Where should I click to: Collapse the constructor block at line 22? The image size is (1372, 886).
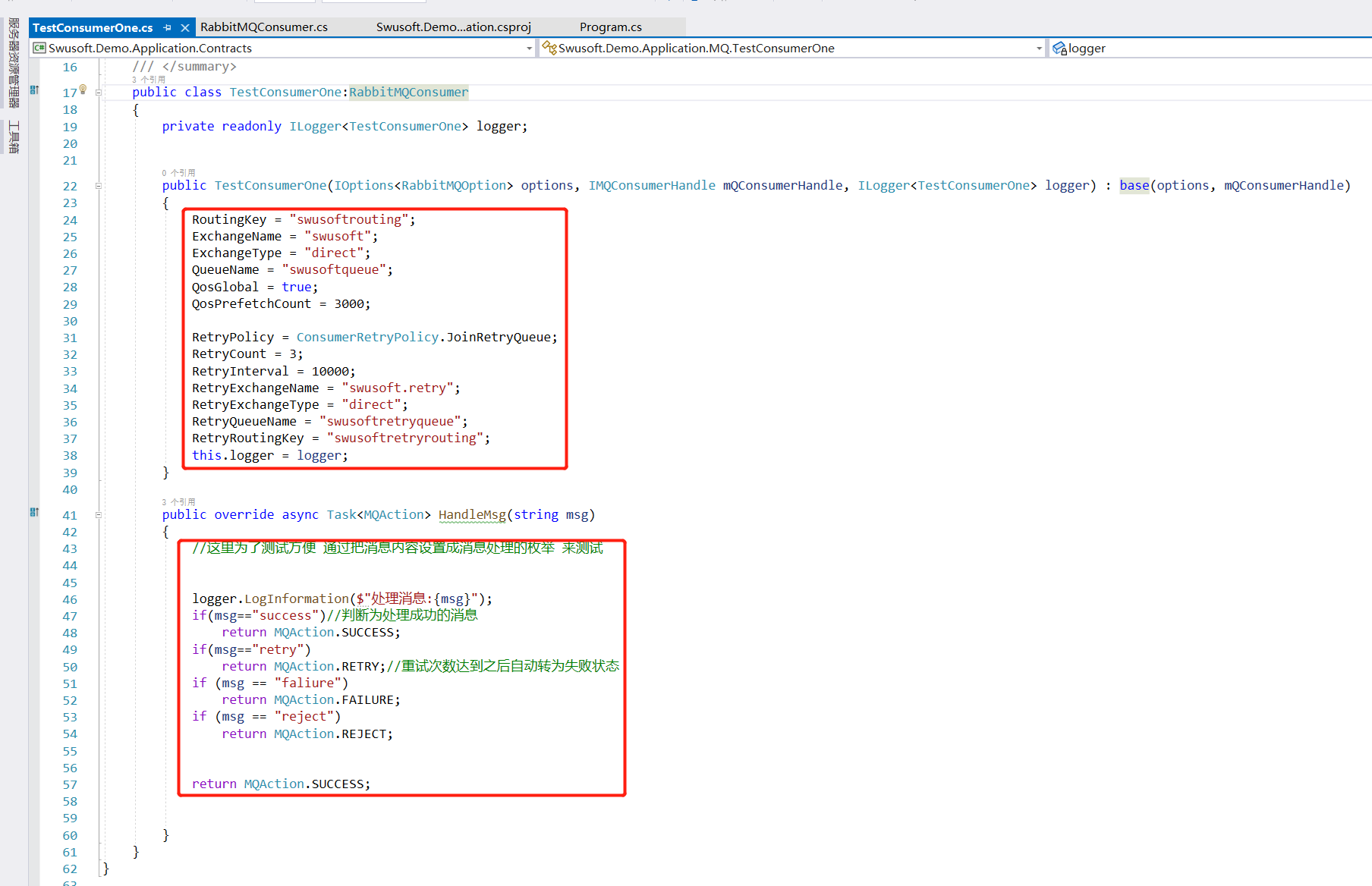[99, 186]
